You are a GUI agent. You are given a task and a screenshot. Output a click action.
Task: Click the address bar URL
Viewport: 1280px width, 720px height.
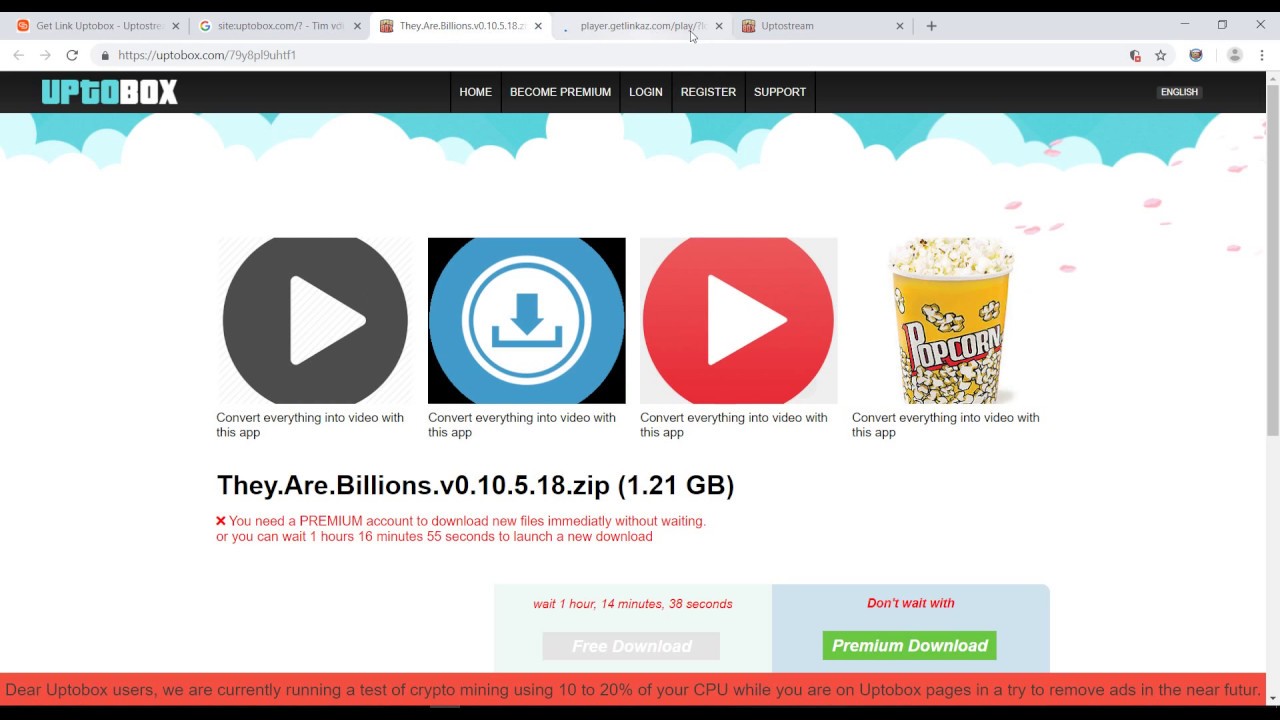coord(207,55)
